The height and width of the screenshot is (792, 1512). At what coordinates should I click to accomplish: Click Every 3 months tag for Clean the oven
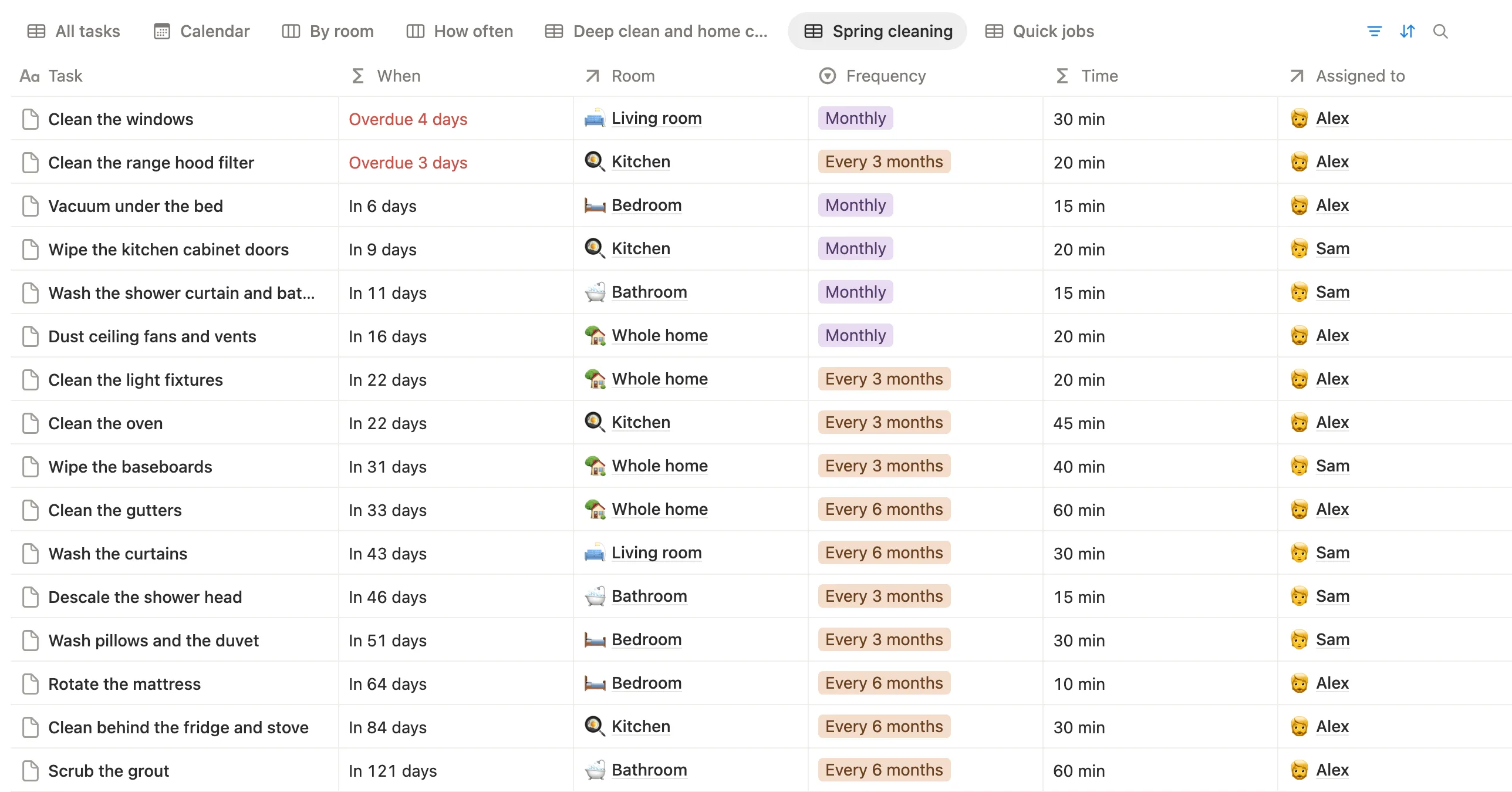[884, 422]
